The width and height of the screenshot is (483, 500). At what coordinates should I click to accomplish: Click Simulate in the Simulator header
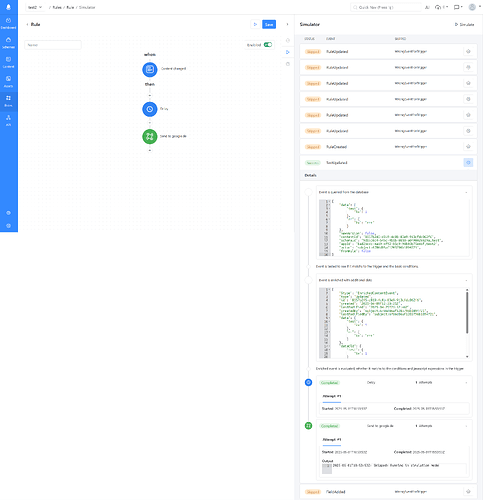[x=464, y=24]
